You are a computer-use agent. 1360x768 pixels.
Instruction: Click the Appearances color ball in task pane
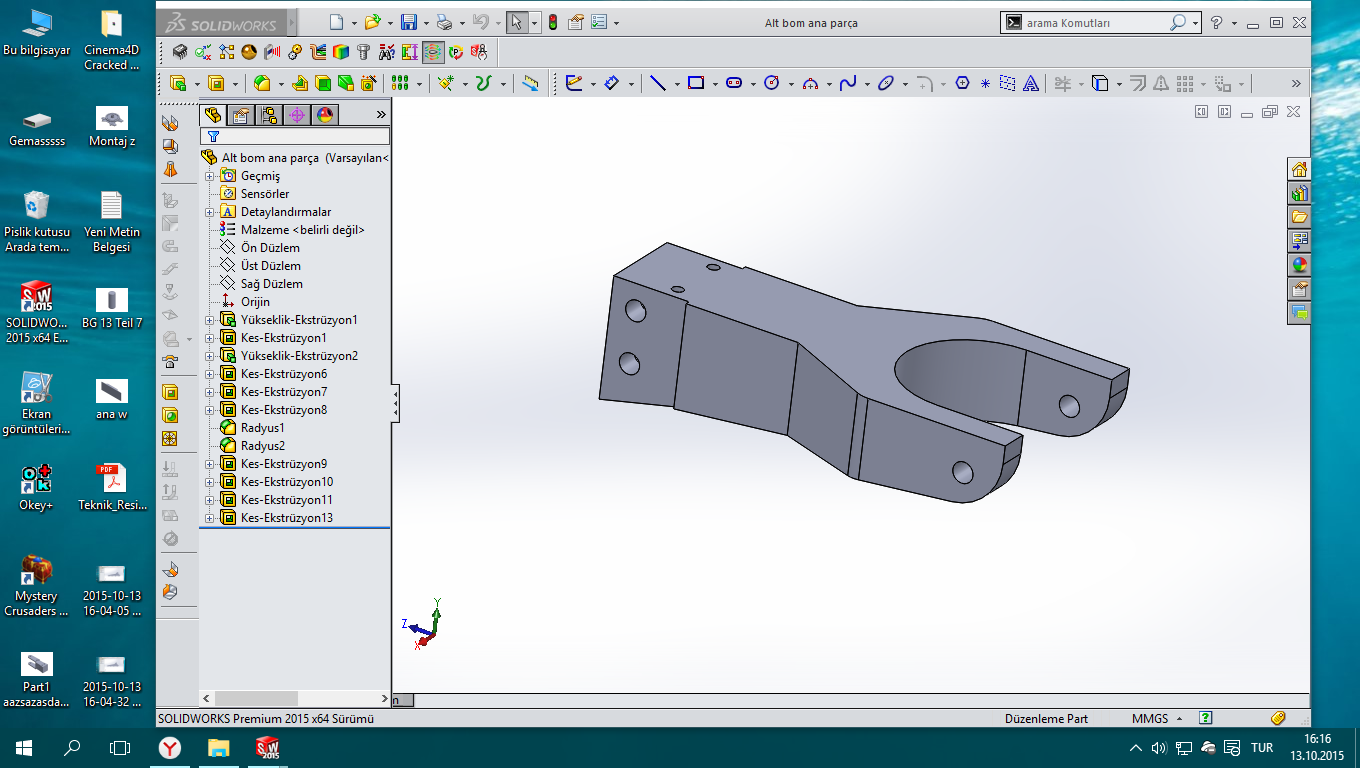pyautogui.click(x=1299, y=265)
